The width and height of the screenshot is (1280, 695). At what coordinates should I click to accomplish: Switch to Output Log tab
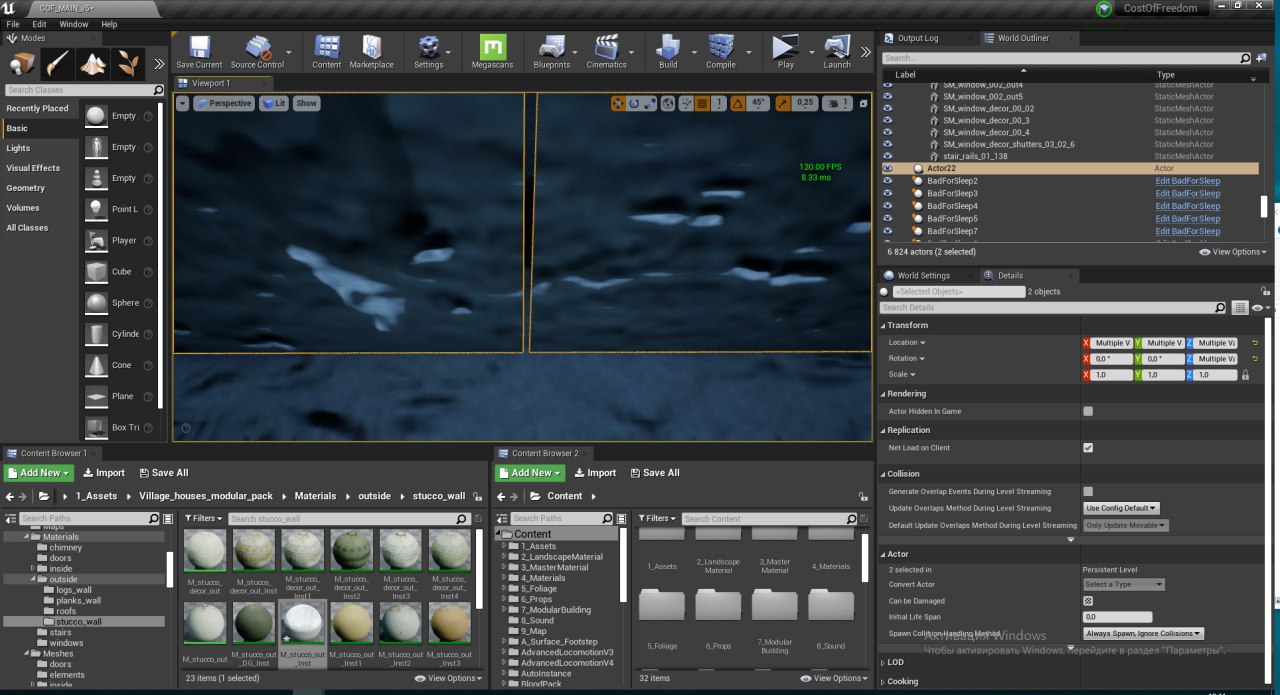[x=917, y=38]
